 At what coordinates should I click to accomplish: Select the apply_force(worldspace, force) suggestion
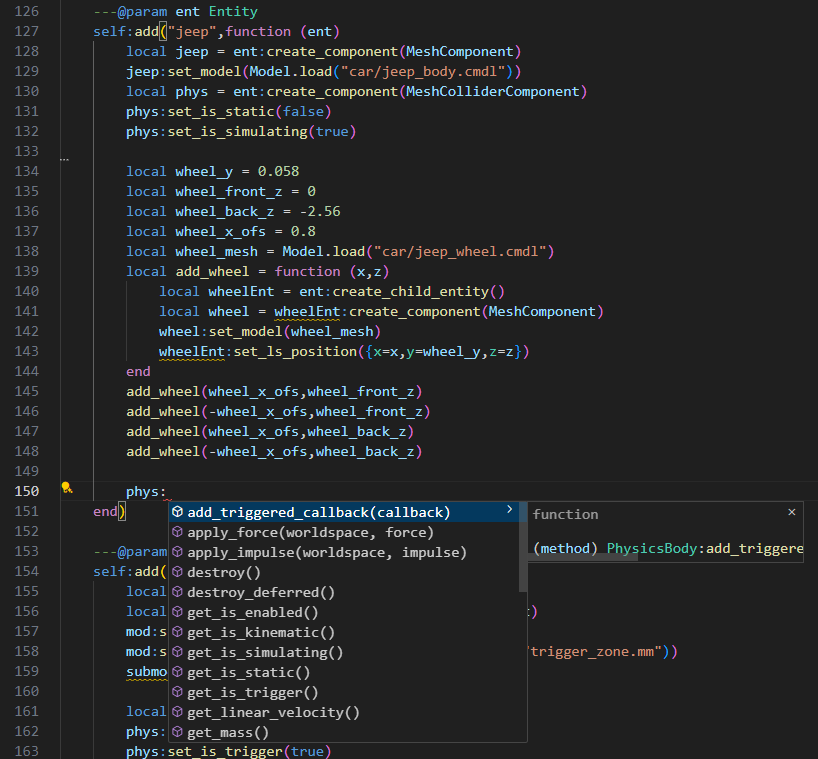(310, 533)
